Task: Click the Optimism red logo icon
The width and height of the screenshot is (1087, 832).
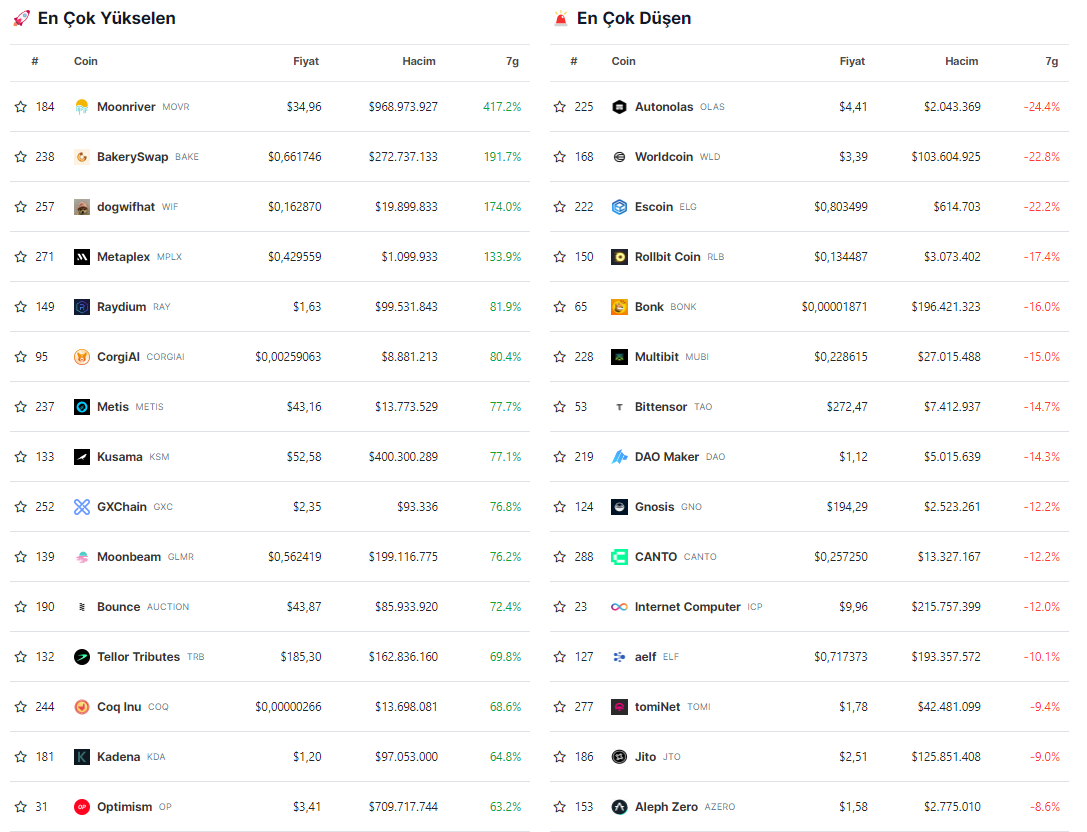Action: [82, 807]
